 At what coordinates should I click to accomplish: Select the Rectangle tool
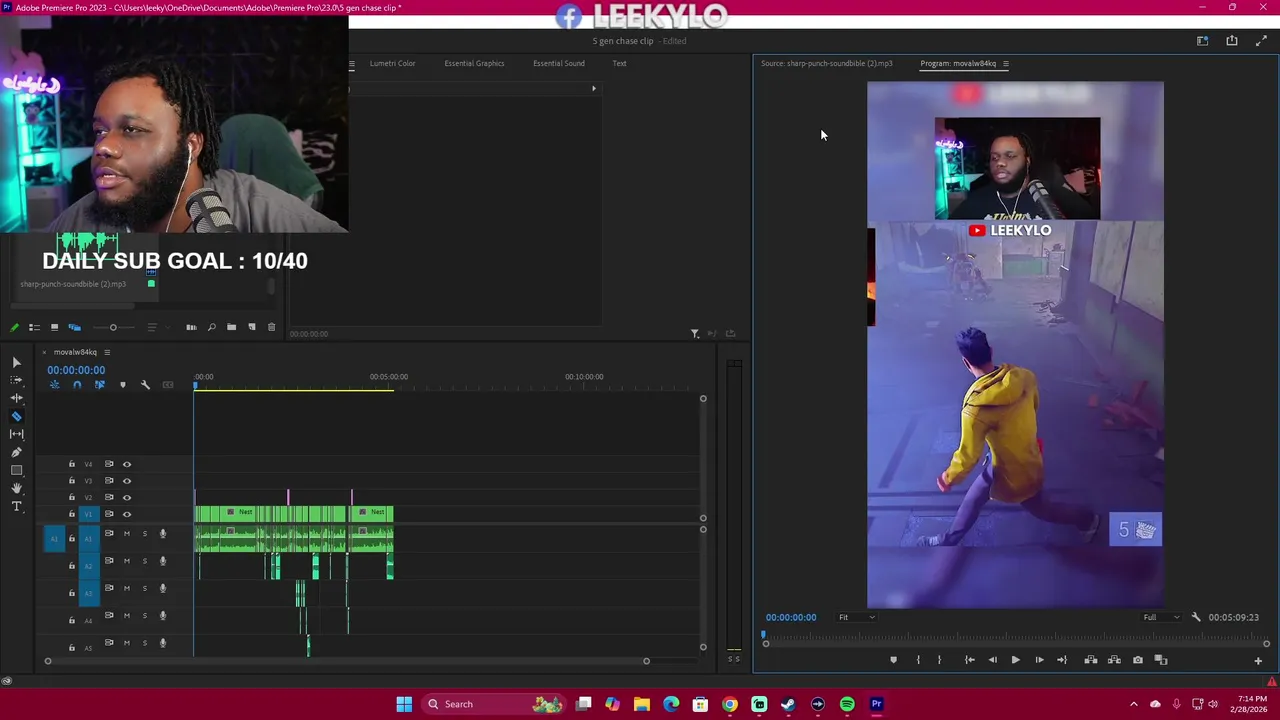click(x=16, y=470)
